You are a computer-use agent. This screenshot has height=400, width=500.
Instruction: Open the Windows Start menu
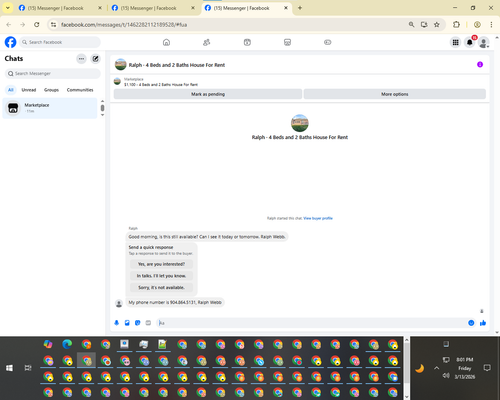click(9, 368)
